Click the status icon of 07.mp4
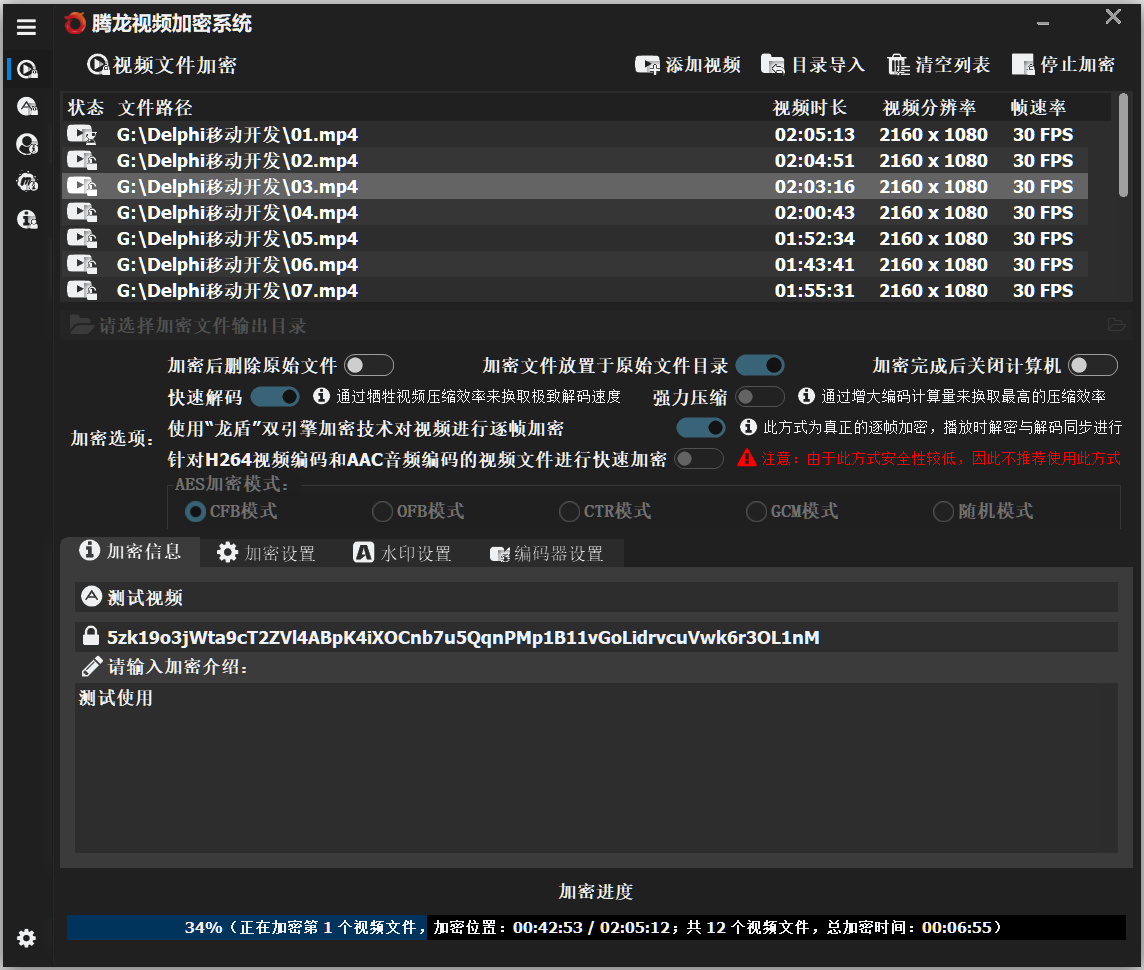This screenshot has height=970, width=1144. click(x=82, y=290)
